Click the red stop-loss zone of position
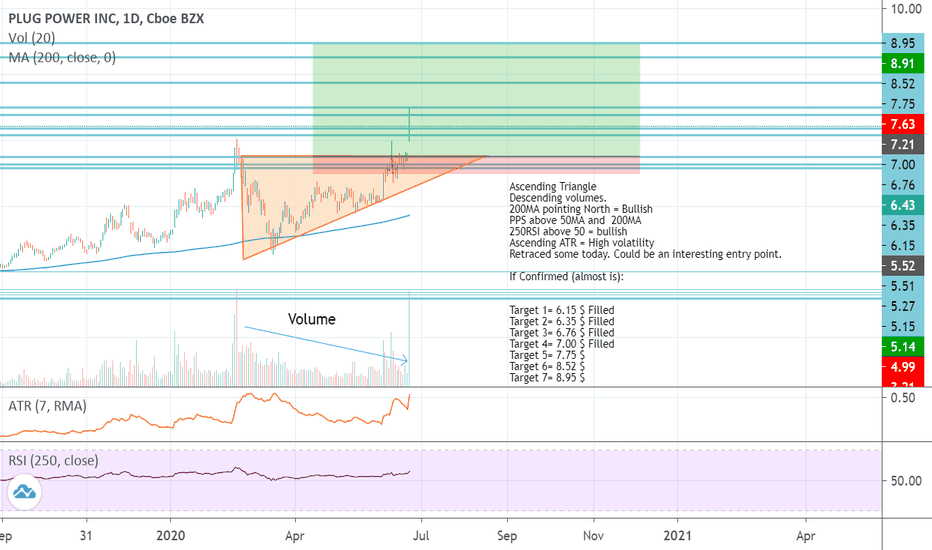 [x=476, y=165]
